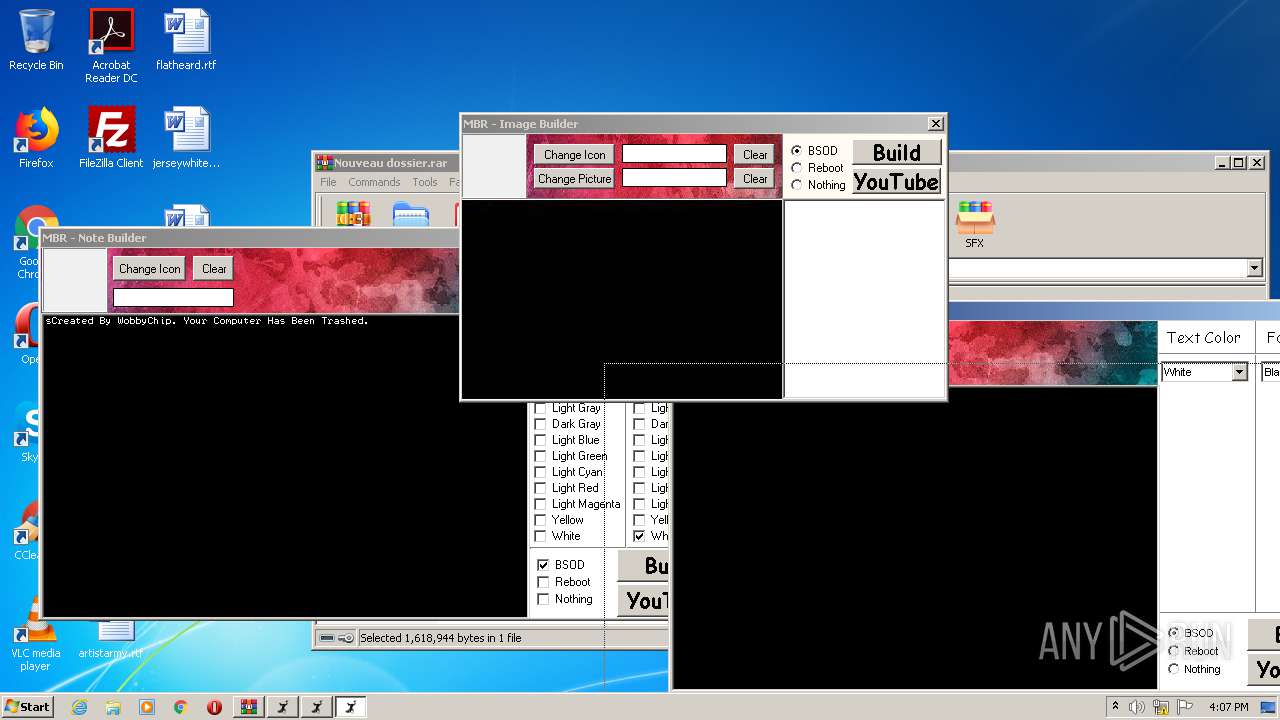Check Nothing checkbox under the color list
The width and height of the screenshot is (1280, 720).
(543, 599)
